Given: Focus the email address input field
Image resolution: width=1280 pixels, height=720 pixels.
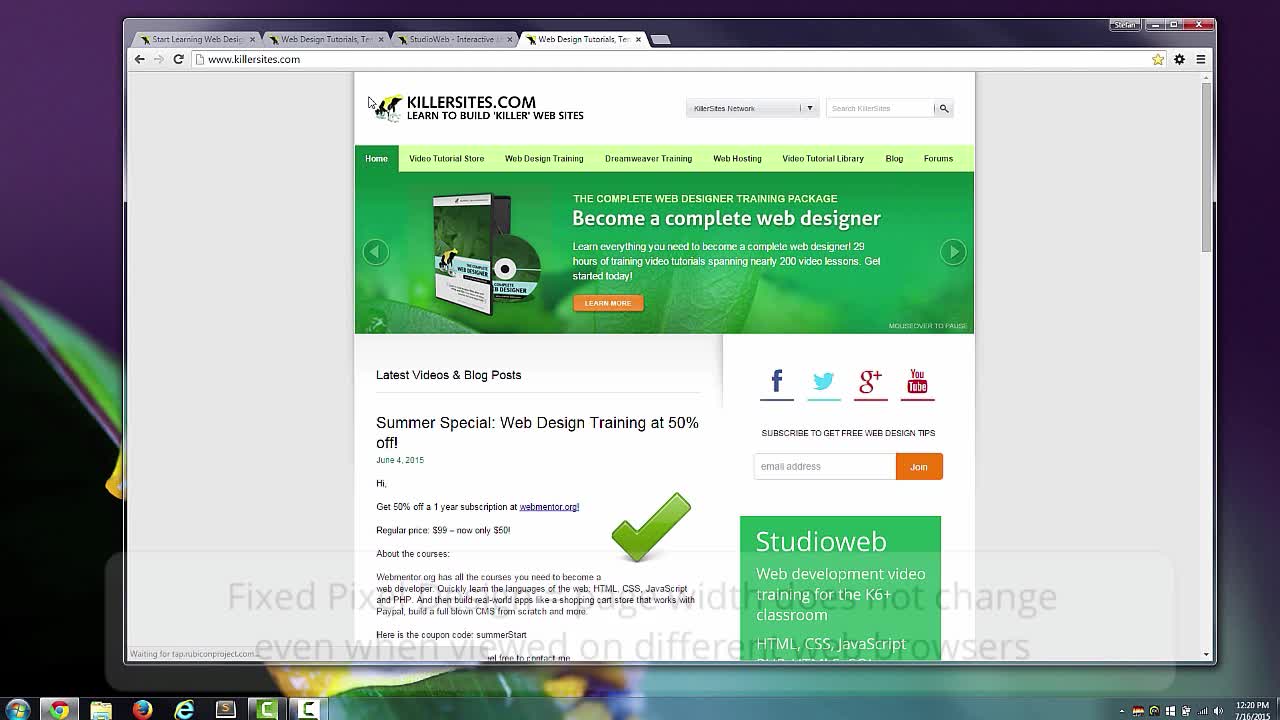Looking at the screenshot, I should [825, 466].
